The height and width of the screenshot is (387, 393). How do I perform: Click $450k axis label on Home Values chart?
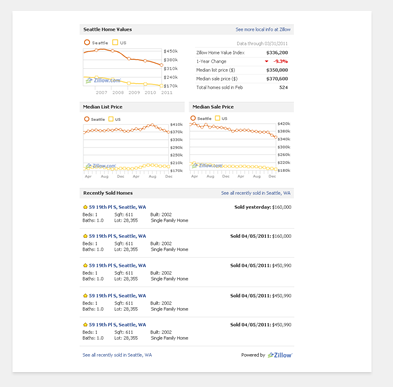171,51
